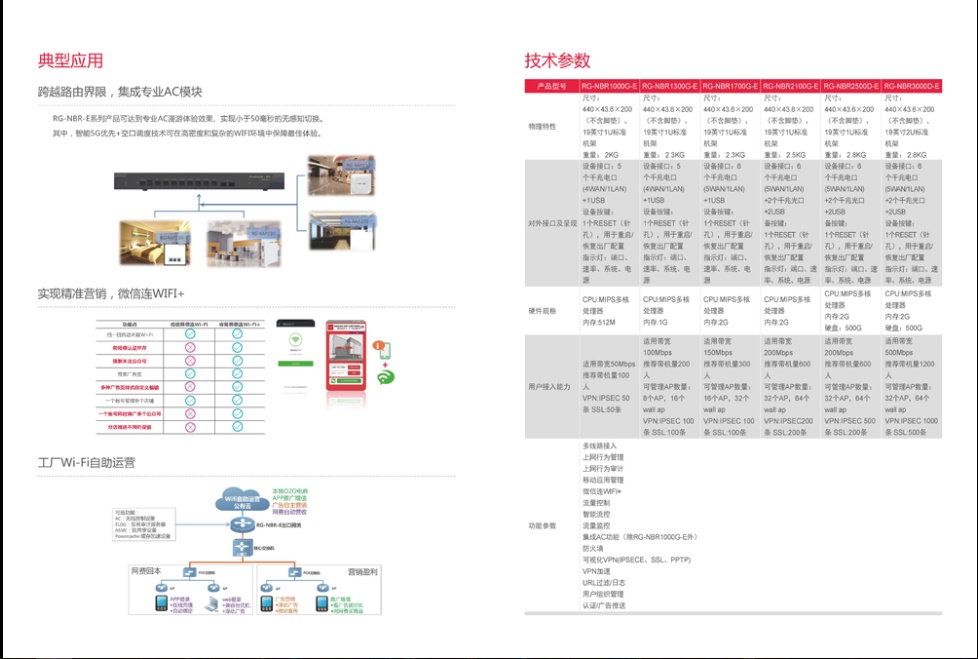Select the phone icon beside APP登录
This screenshot has width=978, height=659.
[162, 604]
